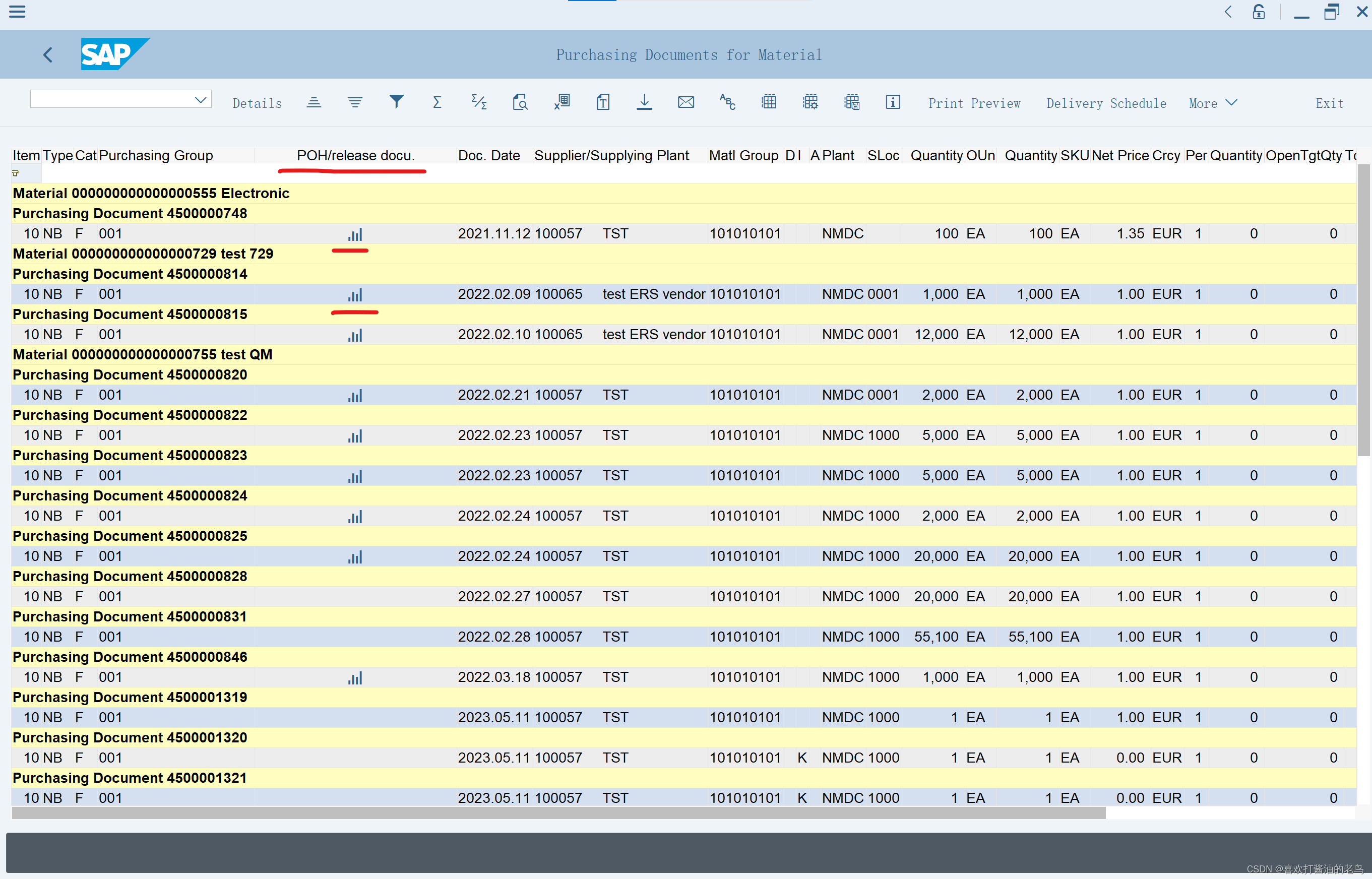Click the find document icon
1372x879 pixels.
(520, 102)
